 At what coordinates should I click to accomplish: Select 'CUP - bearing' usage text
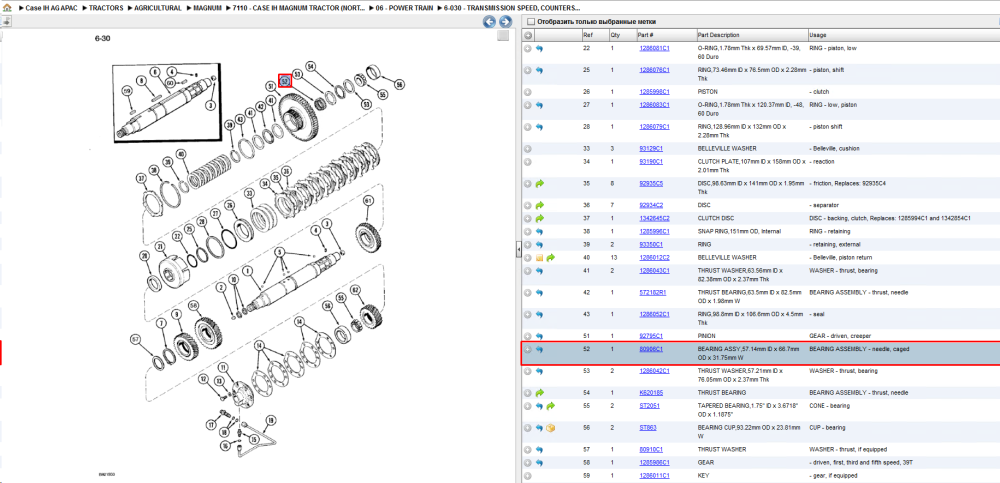tap(828, 427)
